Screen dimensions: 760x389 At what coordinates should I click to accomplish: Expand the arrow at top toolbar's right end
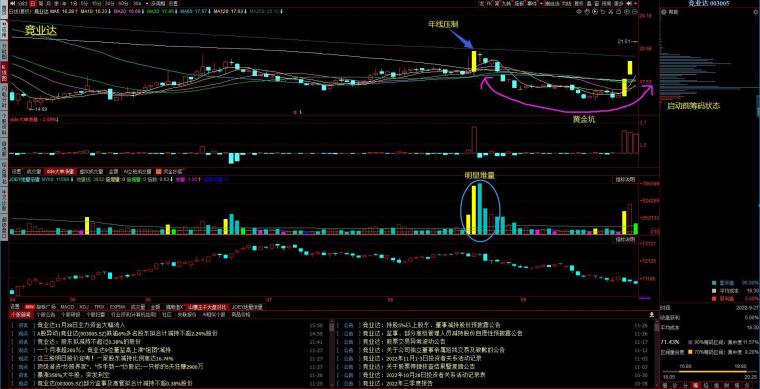click(635, 3)
